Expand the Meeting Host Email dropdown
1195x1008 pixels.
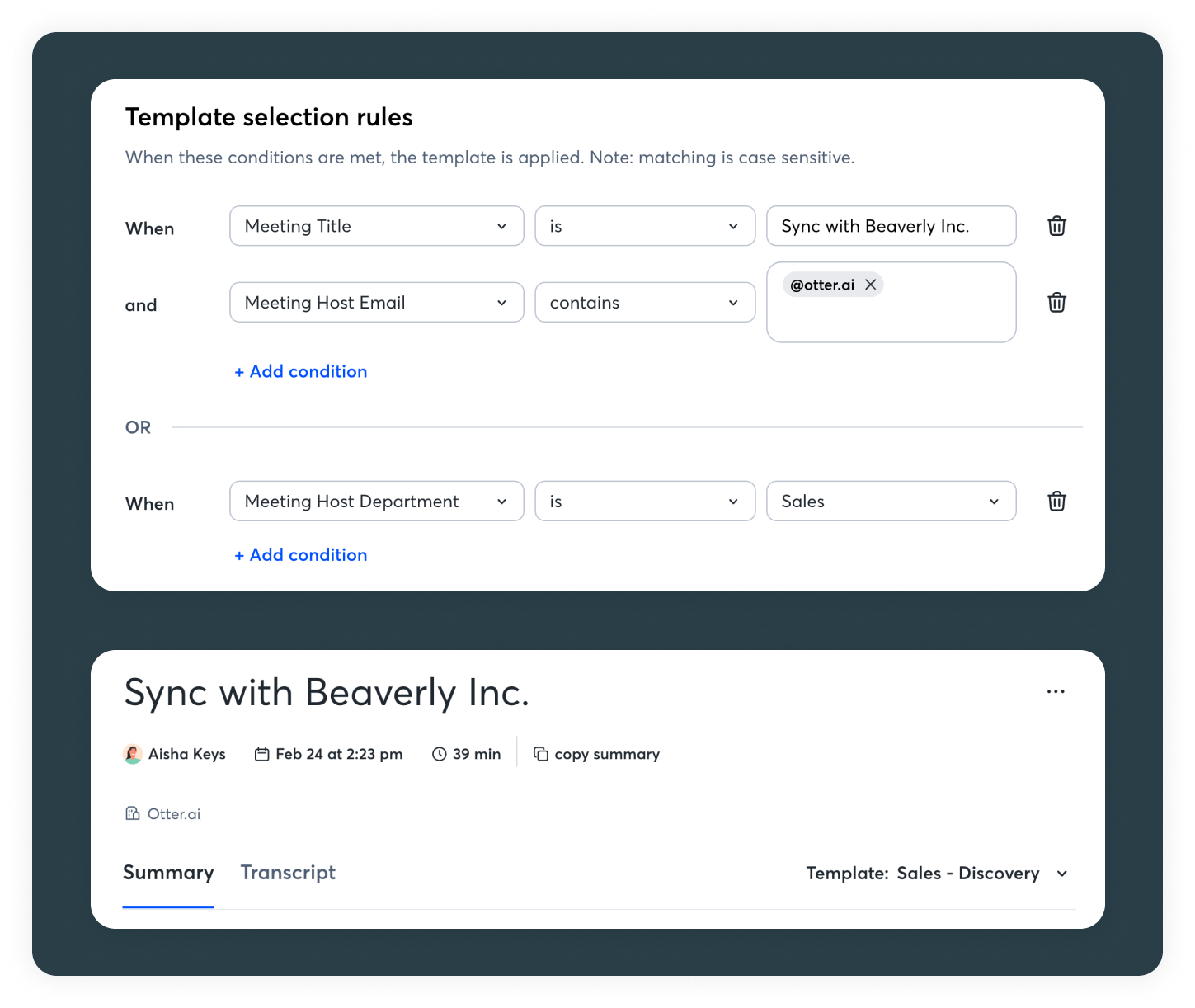[x=376, y=303]
